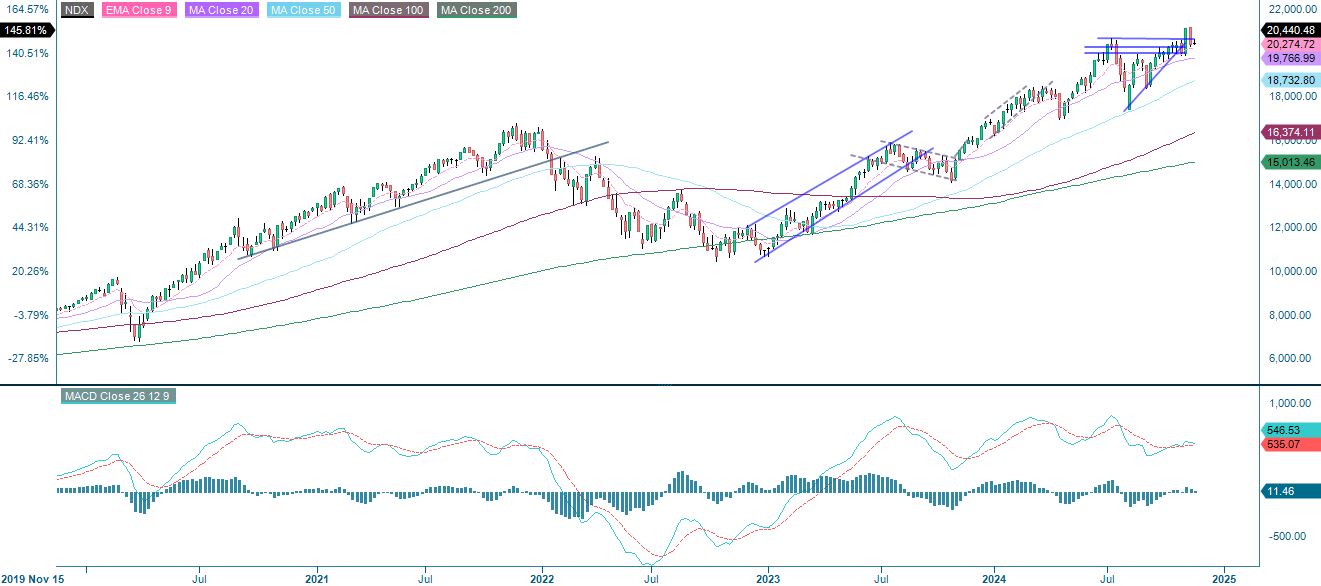The height and width of the screenshot is (586, 1321).
Task: Click the black 20,440.48 last price flag
Action: click(1290, 30)
